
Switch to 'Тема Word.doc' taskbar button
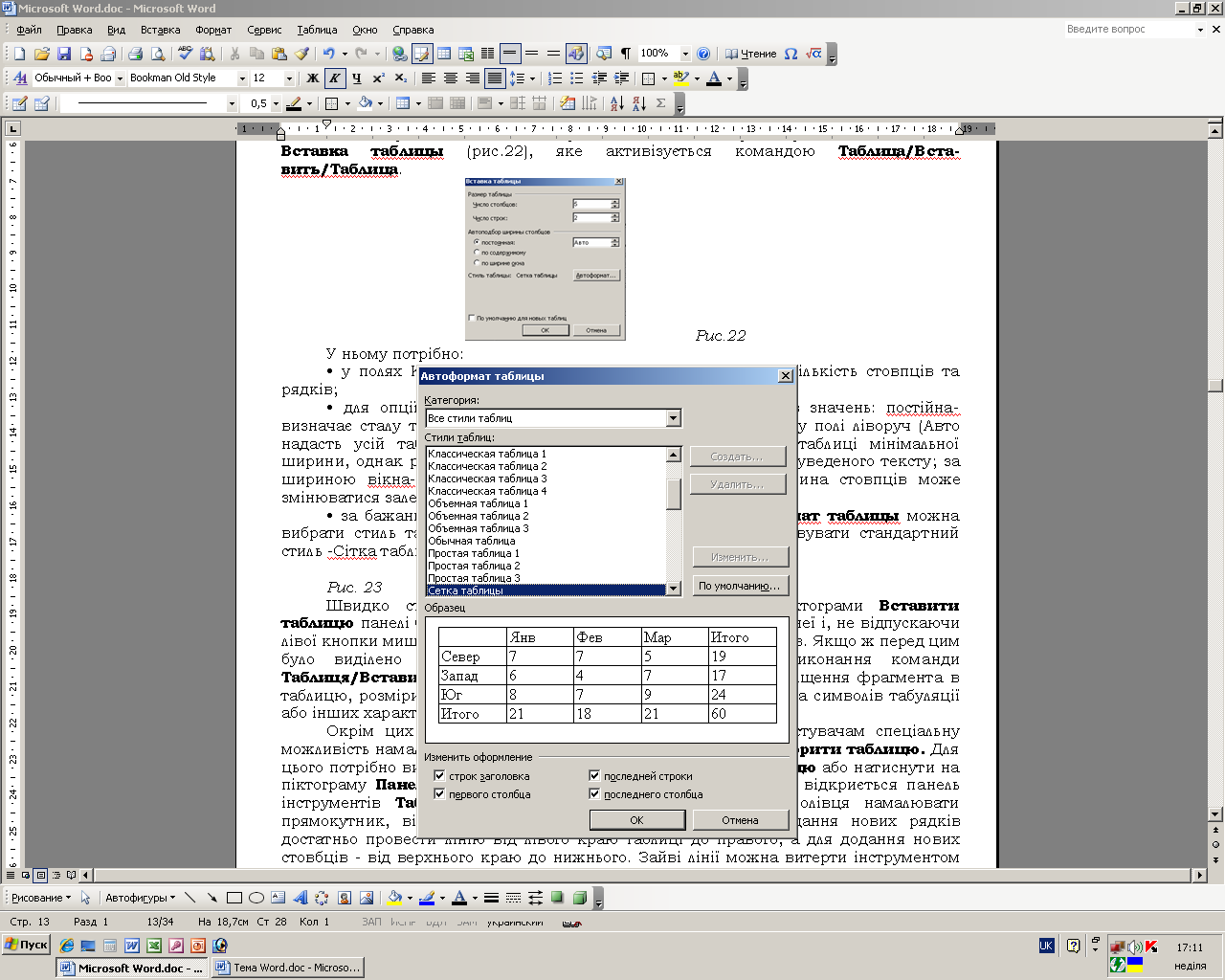(x=288, y=968)
